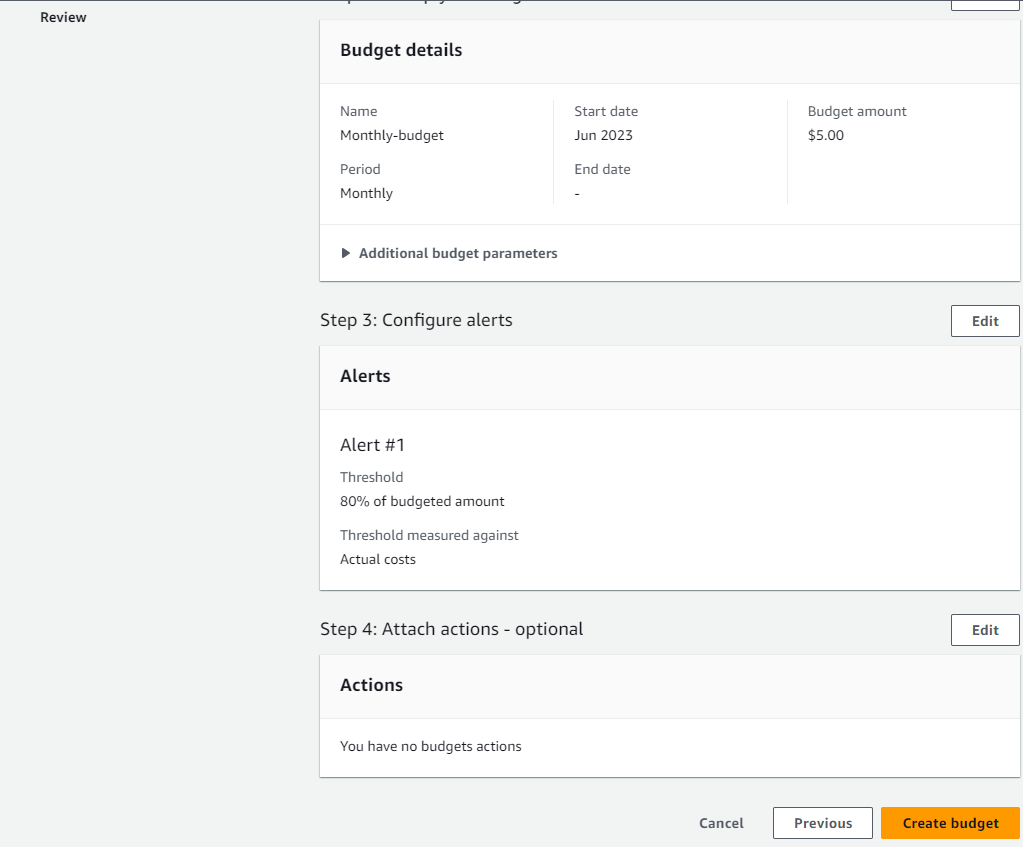Click the Alert #1 title
Image resolution: width=1023 pixels, height=847 pixels.
[x=372, y=445]
